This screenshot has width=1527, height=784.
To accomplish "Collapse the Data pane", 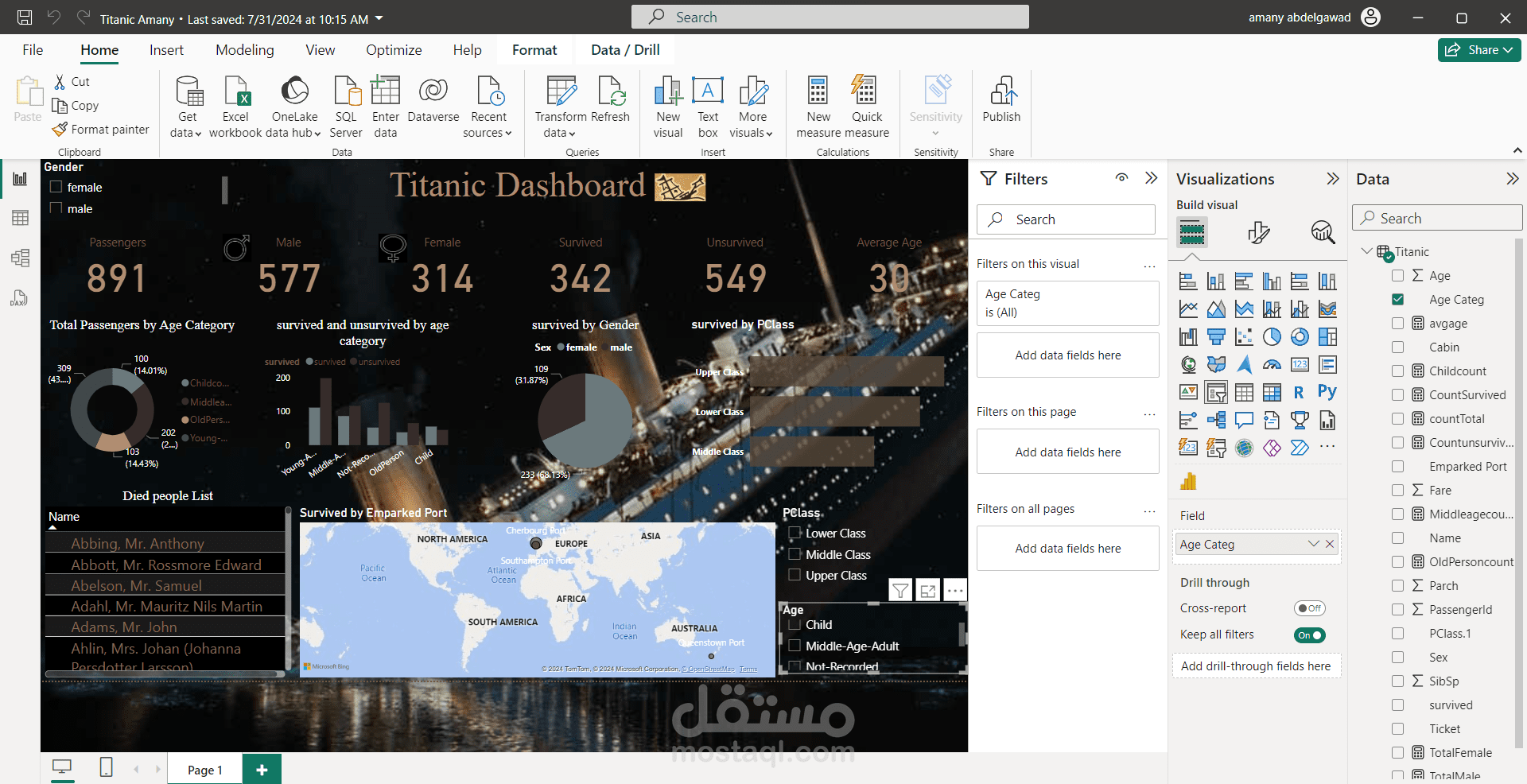I will [x=1512, y=179].
